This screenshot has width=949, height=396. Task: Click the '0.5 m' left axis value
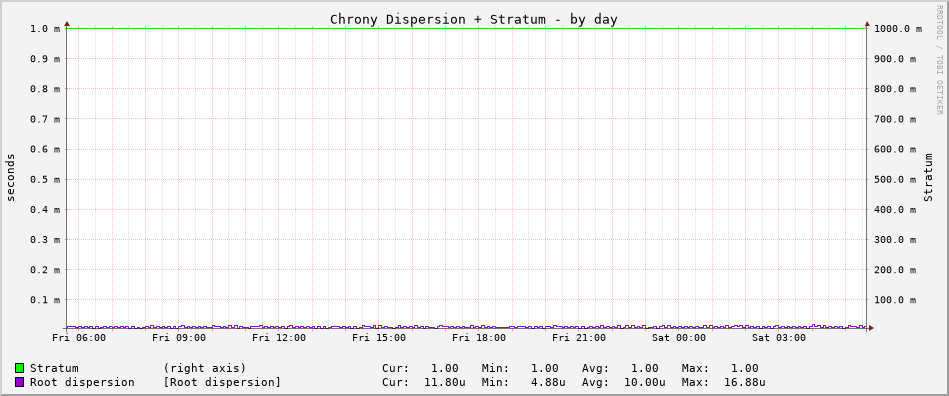(45, 179)
